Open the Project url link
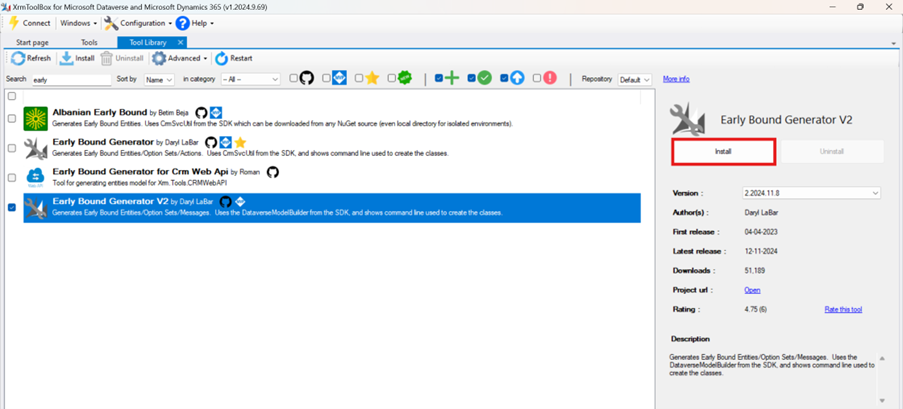 point(752,290)
